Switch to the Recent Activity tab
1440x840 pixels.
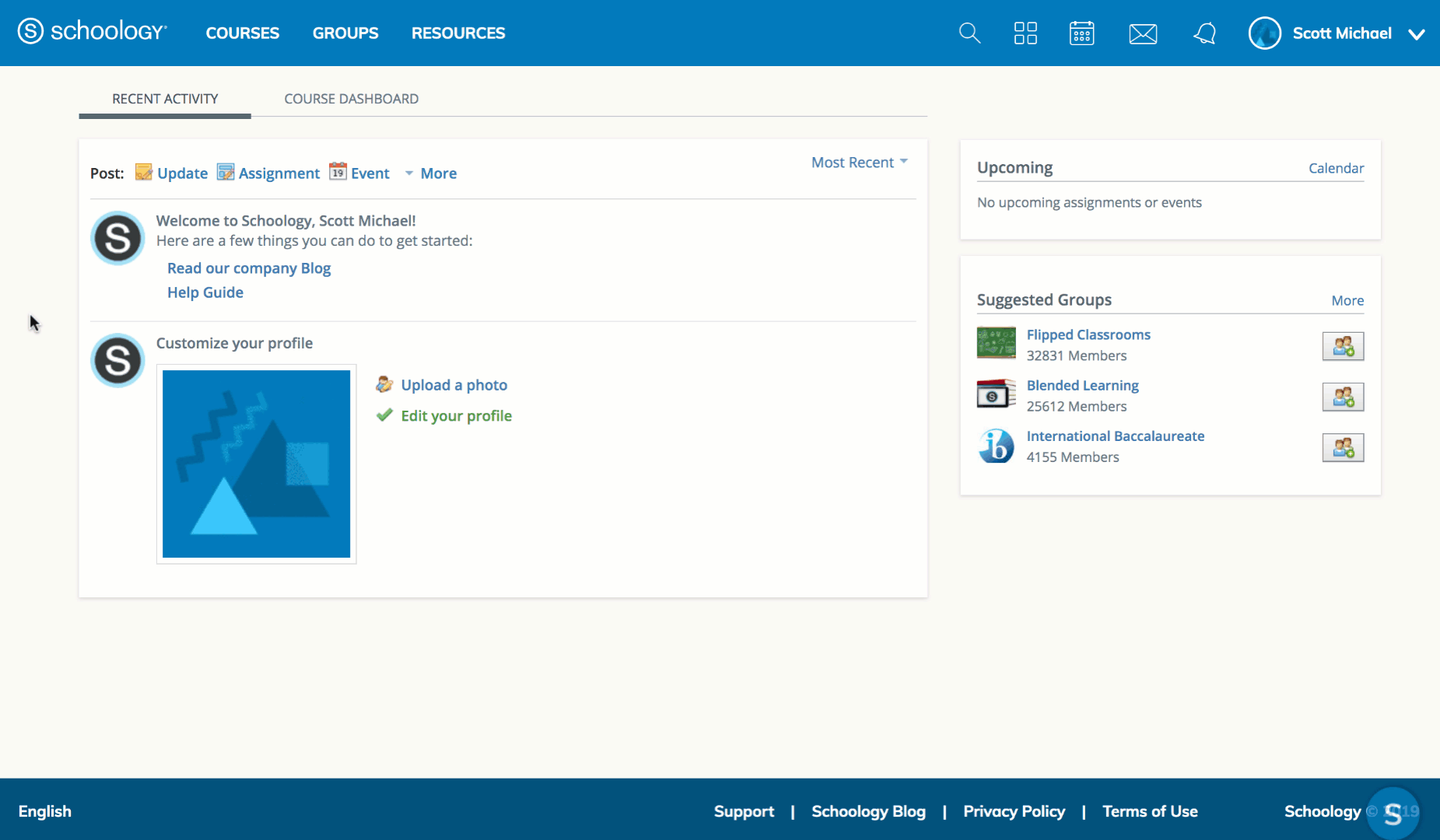click(x=165, y=99)
